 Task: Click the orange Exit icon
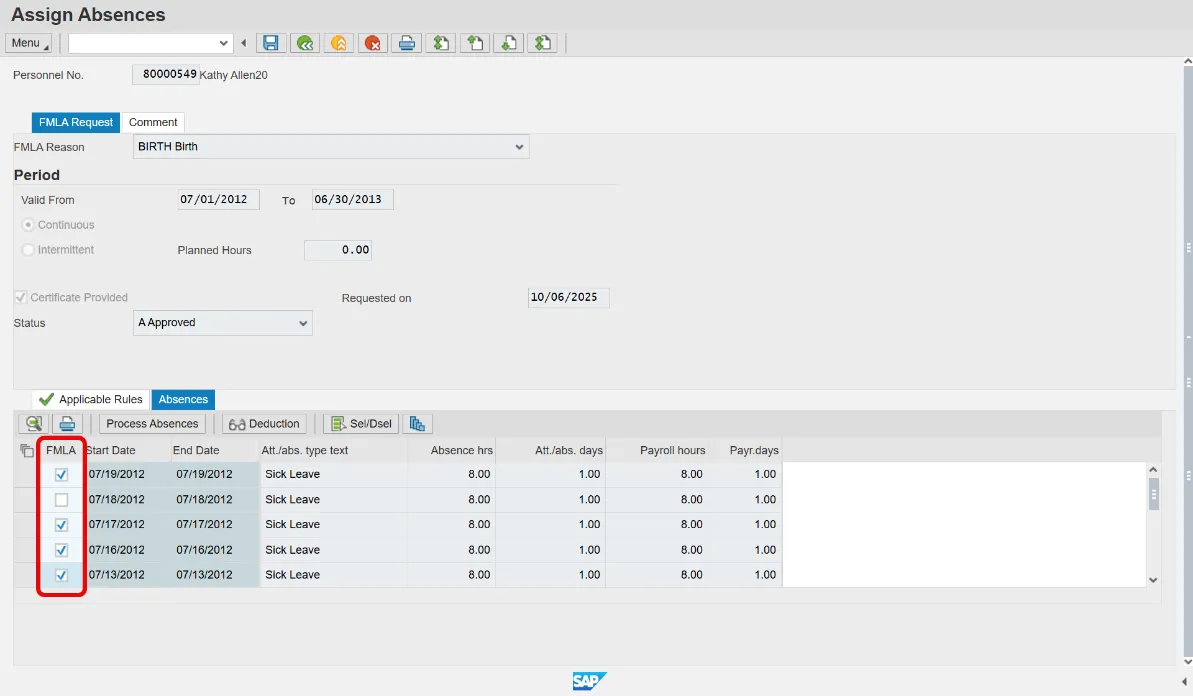(x=339, y=43)
